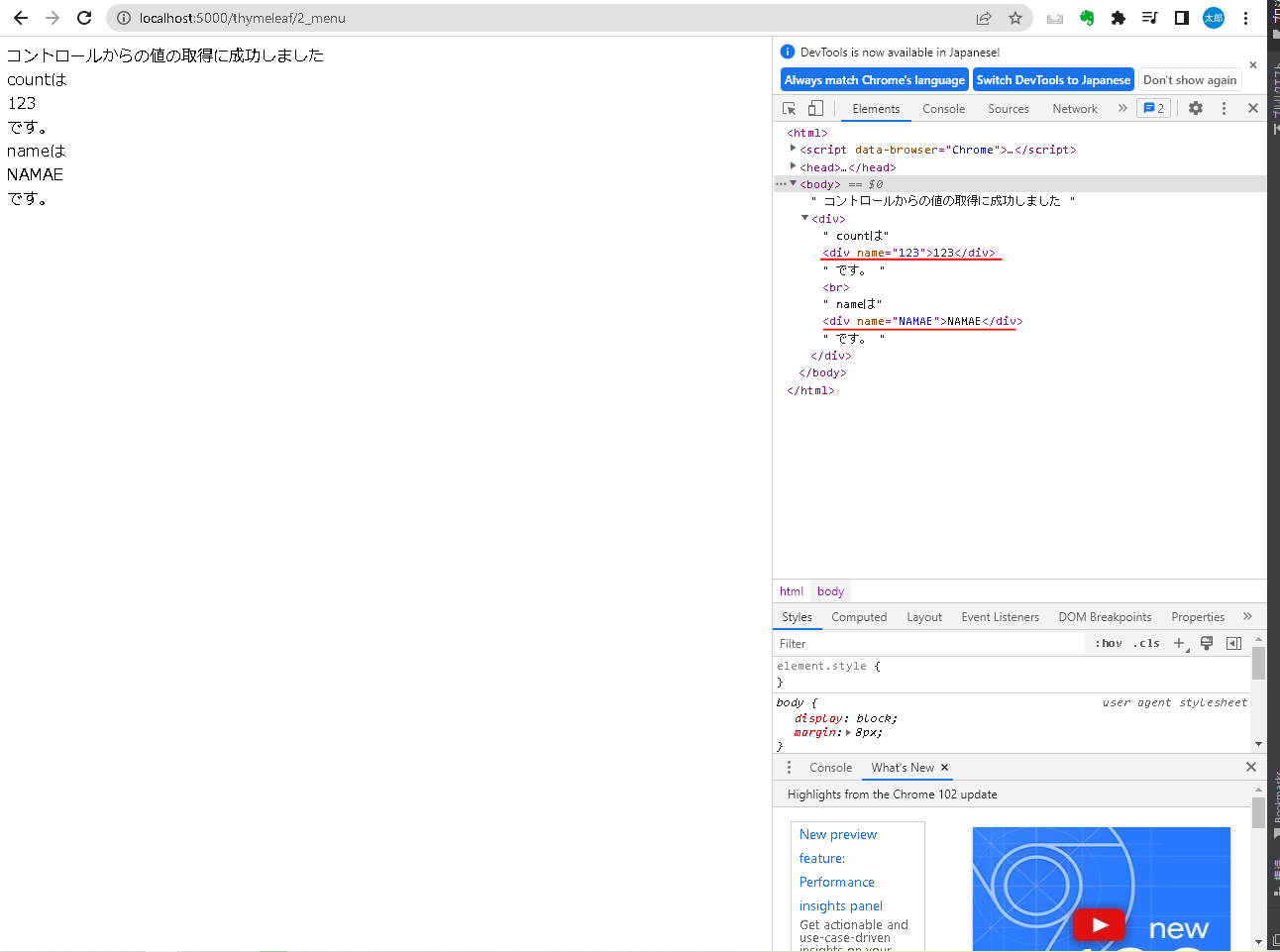Open the Issues panel flag icon
Image resolution: width=1280 pixels, height=952 pixels.
(1153, 108)
